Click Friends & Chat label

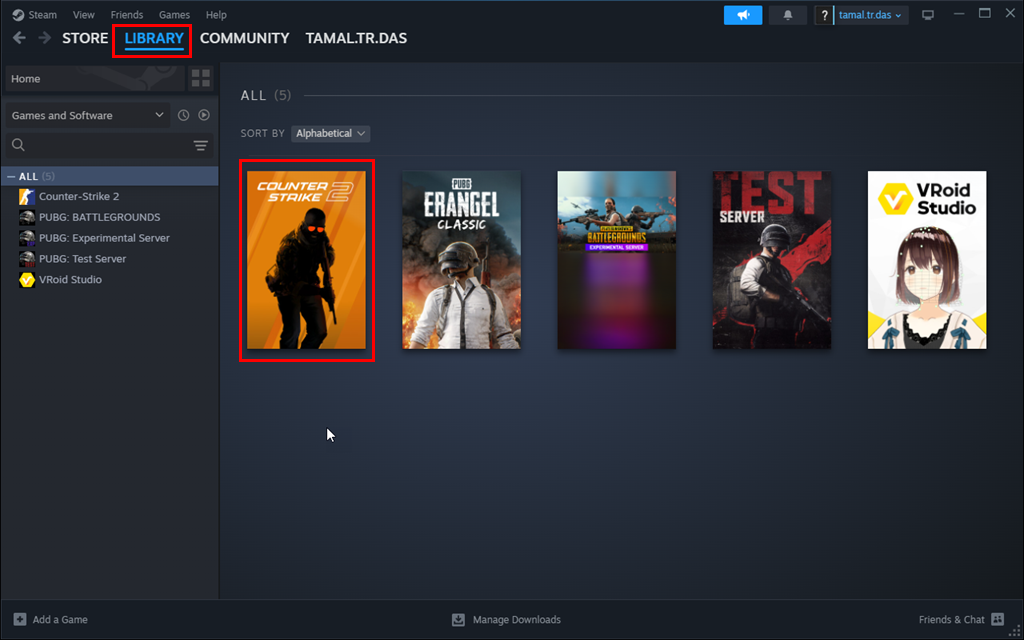coord(952,619)
